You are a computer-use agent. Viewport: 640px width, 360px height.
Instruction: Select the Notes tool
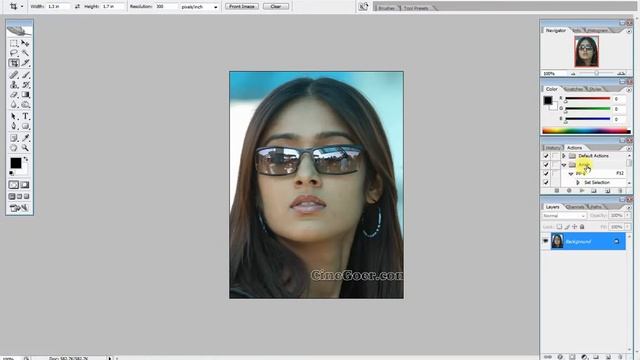click(x=14, y=138)
